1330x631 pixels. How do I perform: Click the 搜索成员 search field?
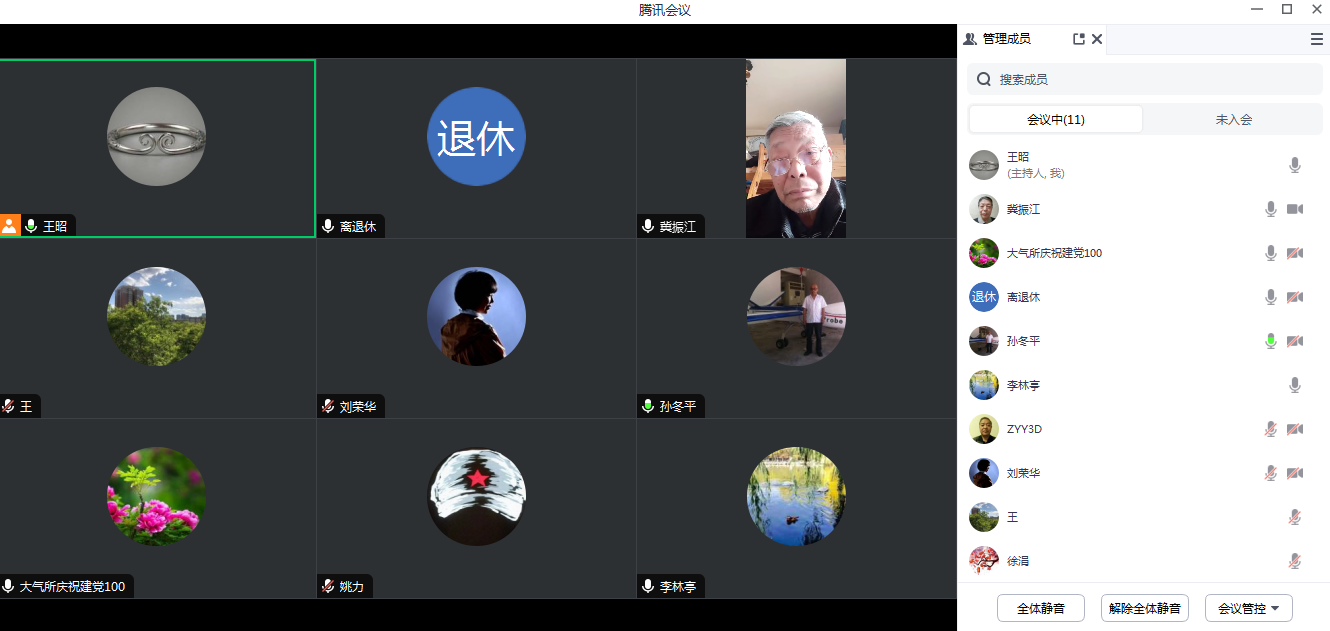coord(1150,79)
